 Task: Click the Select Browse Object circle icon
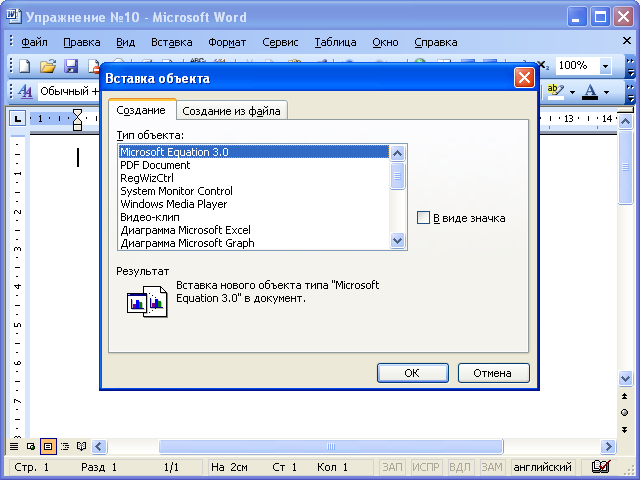click(624, 413)
